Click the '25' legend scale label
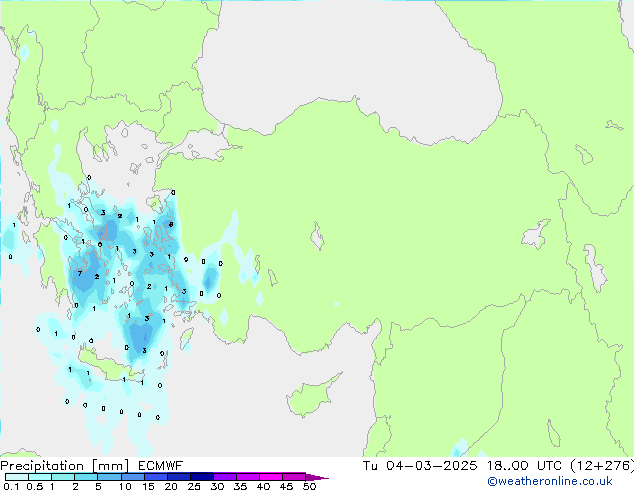This screenshot has height=490, width=634. click(194, 486)
